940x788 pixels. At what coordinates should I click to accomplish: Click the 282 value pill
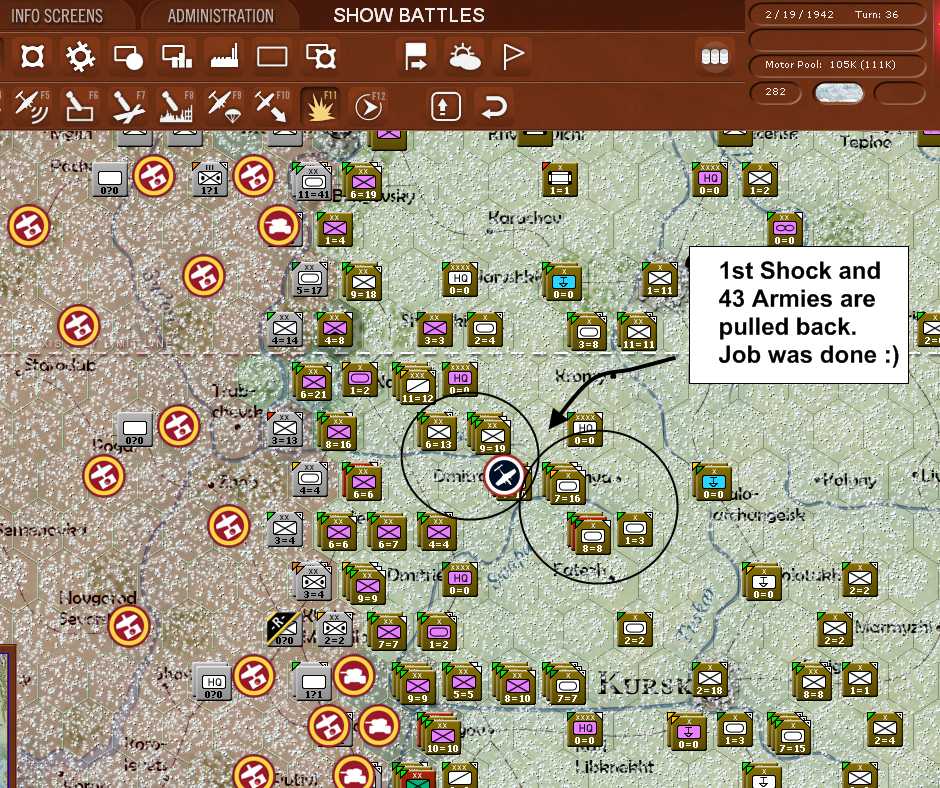(775, 92)
